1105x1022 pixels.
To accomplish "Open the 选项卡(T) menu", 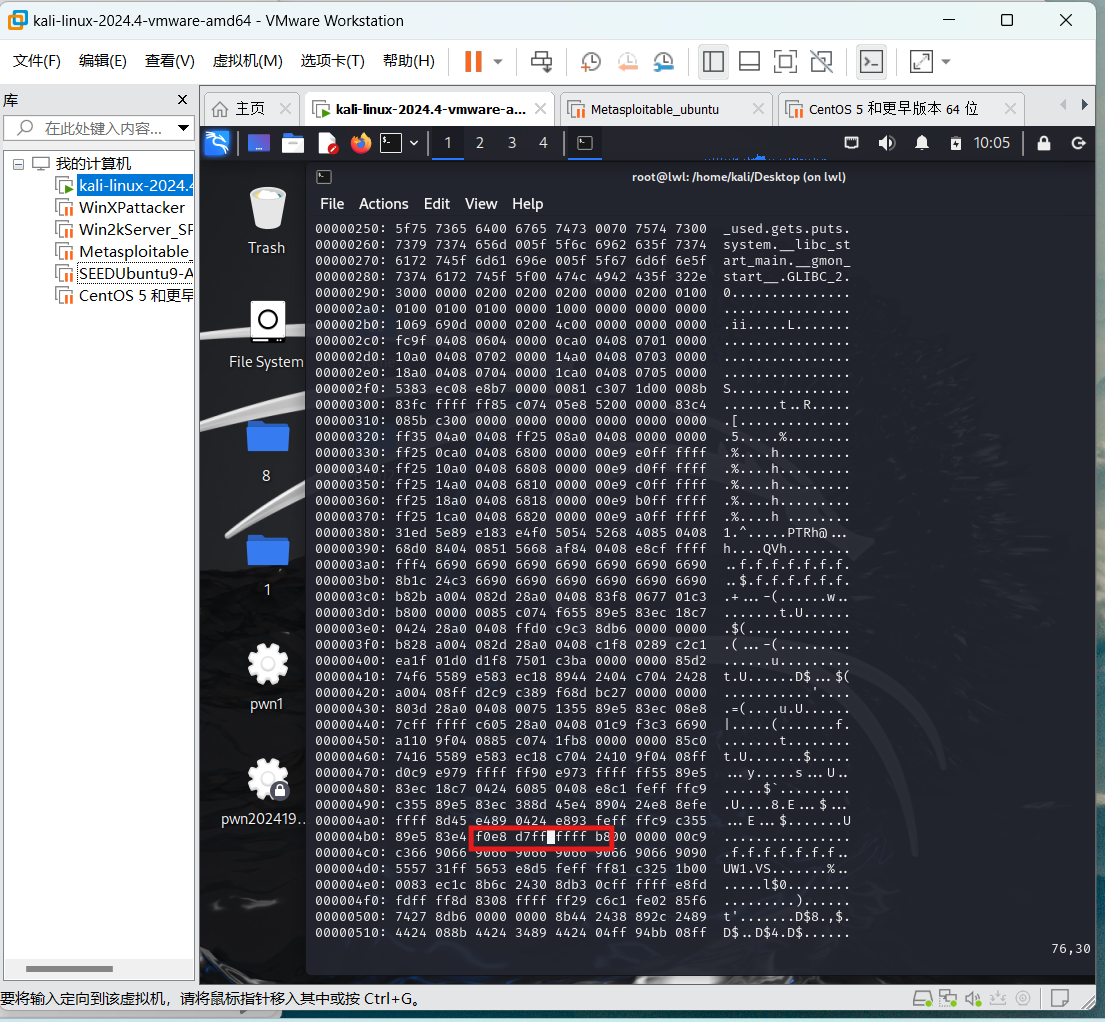I will click(x=333, y=61).
